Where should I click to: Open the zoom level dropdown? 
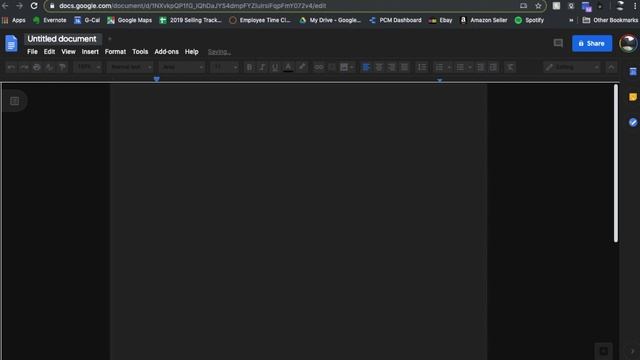click(89, 67)
